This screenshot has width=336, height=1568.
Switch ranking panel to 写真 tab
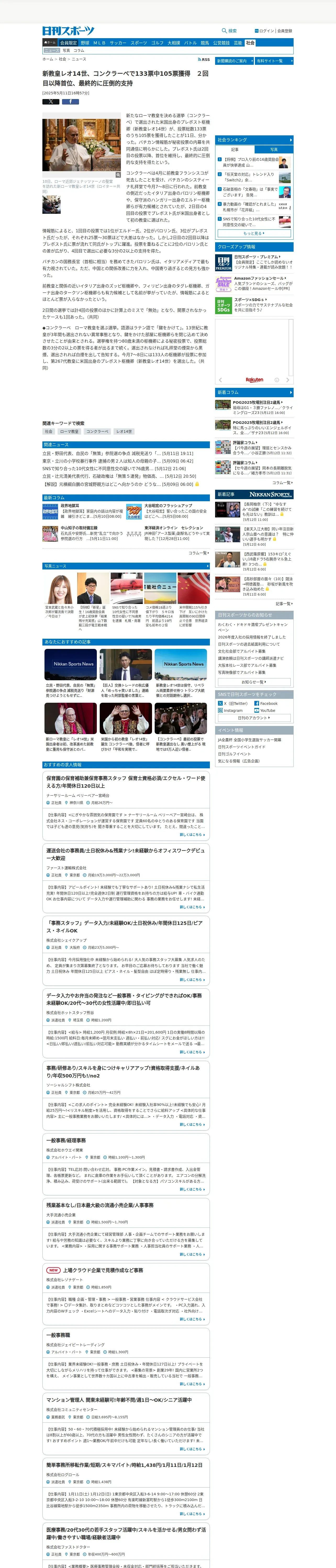(273, 149)
